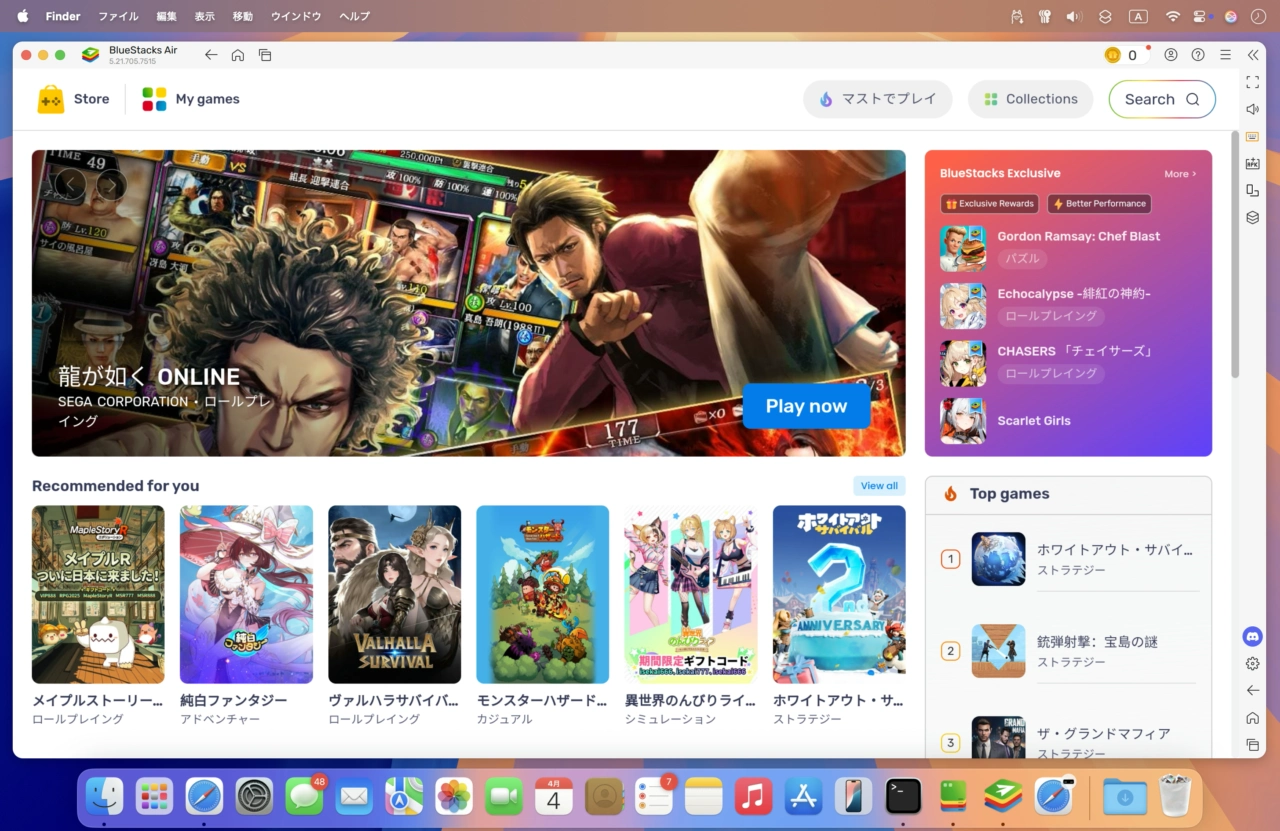Open the hamburger menu in title bar
1280x831 pixels.
point(1225,55)
